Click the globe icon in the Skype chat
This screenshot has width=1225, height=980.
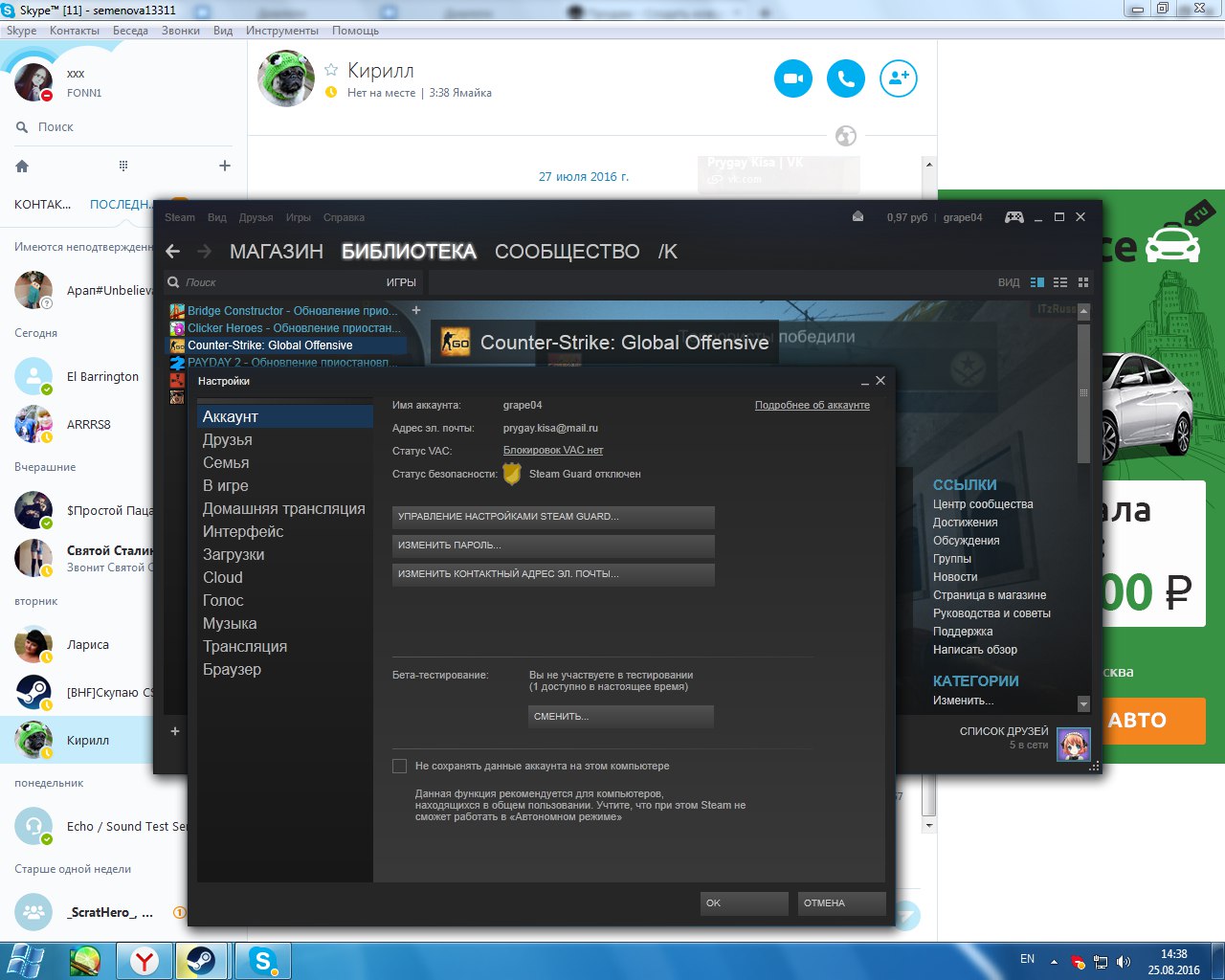point(846,136)
